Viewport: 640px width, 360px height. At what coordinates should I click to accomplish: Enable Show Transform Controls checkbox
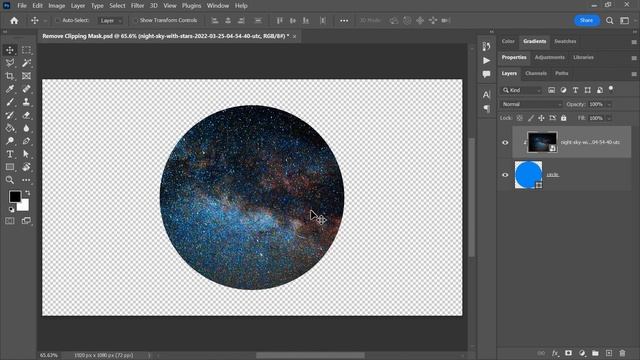pos(135,20)
